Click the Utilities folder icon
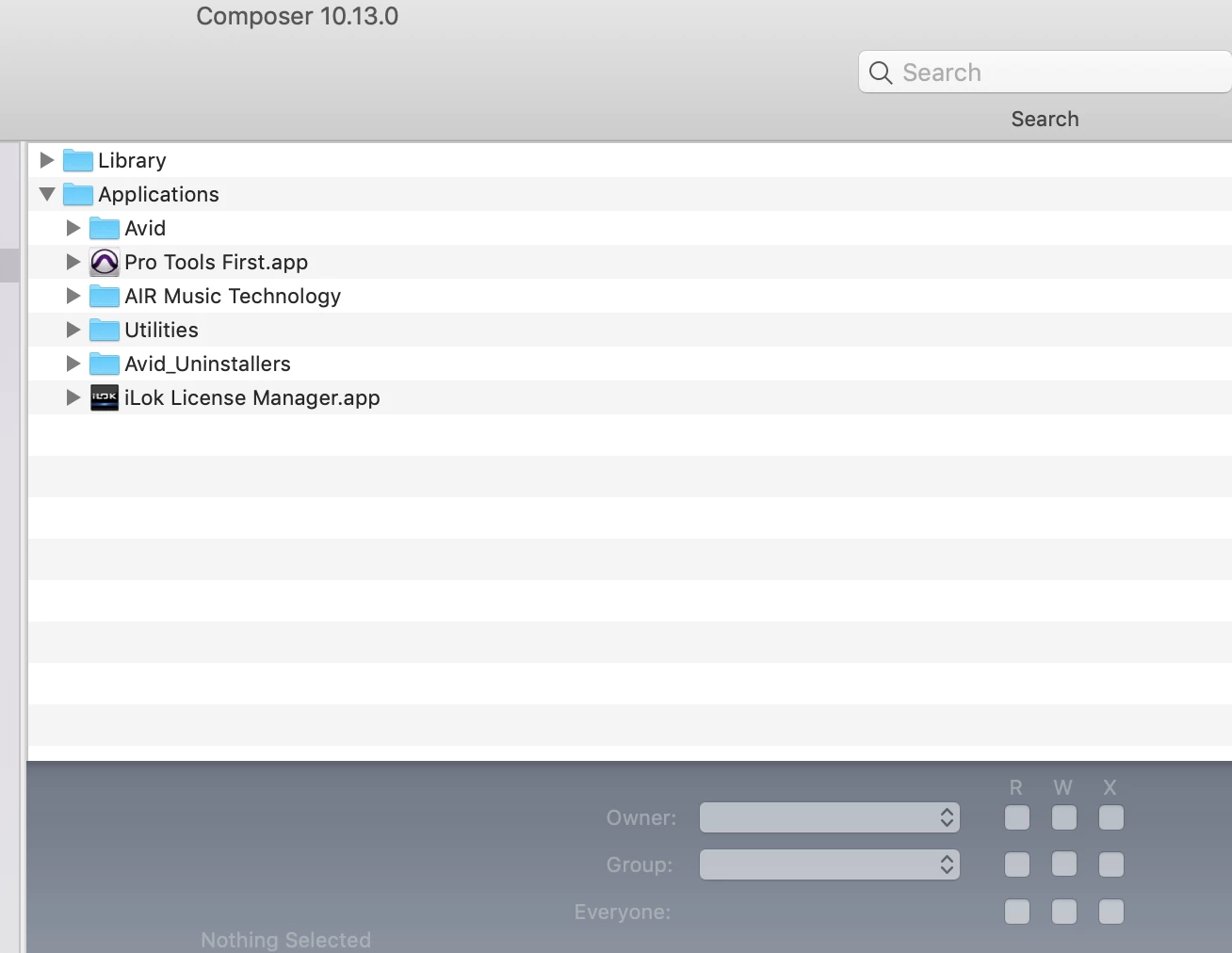The width and height of the screenshot is (1232, 953). click(105, 331)
